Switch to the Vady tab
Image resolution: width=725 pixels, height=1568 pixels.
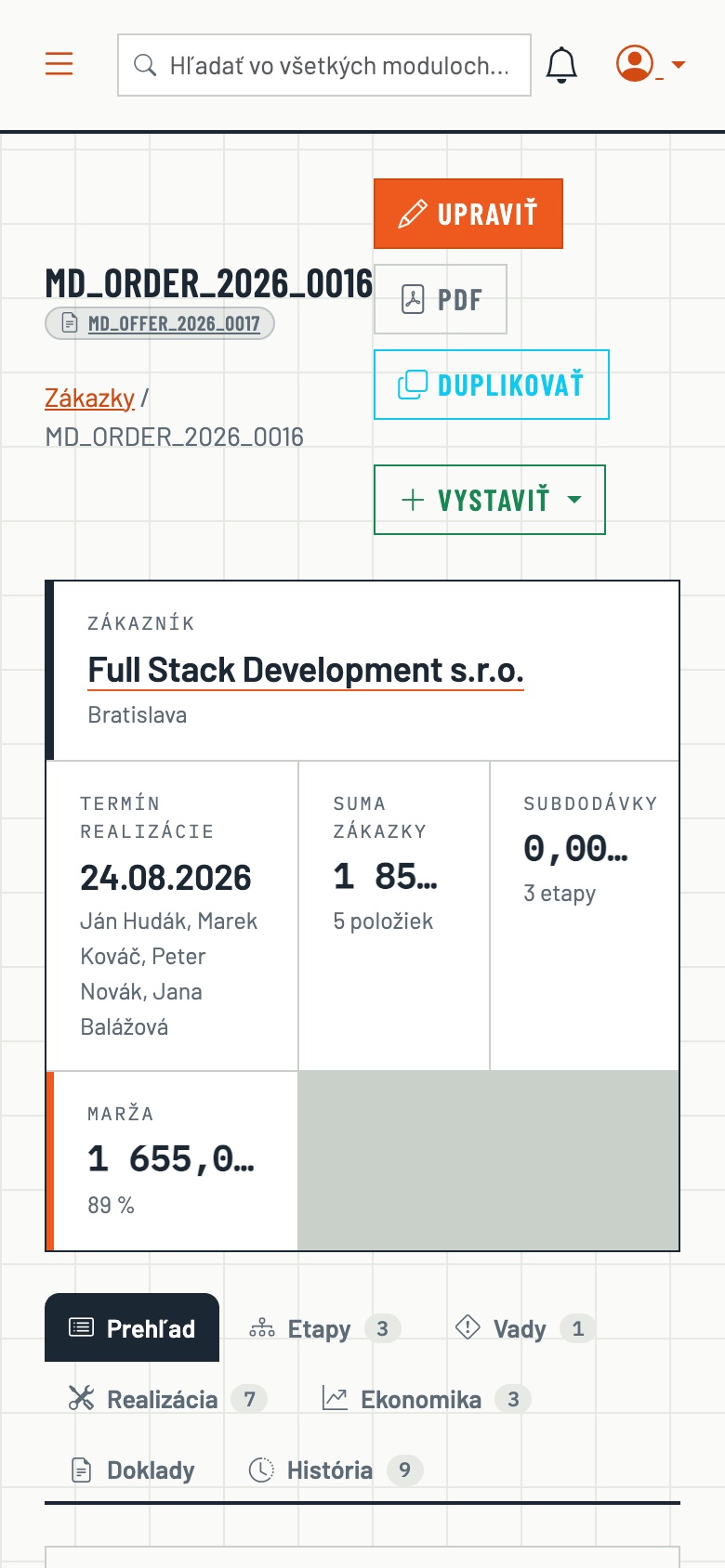[x=525, y=1328]
